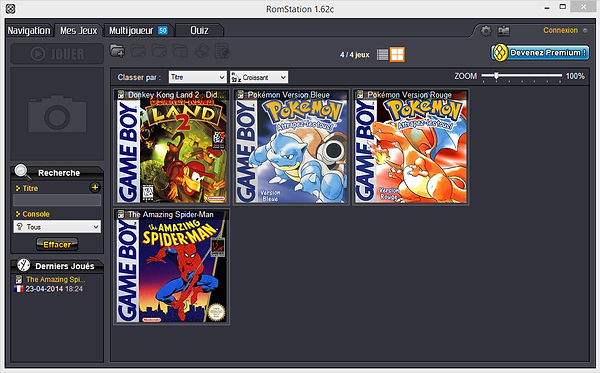Maximize the RomStation window
This screenshot has width=600, height=373.
click(562, 7)
